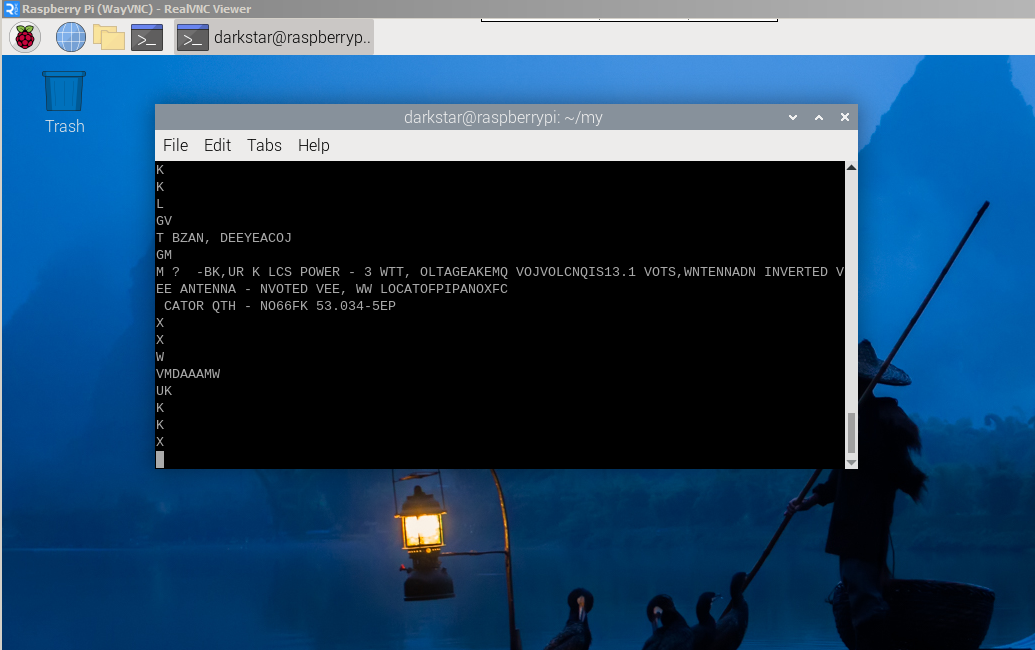This screenshot has width=1035, height=650.
Task: Minimize the terminal window
Action: pyautogui.click(x=793, y=117)
